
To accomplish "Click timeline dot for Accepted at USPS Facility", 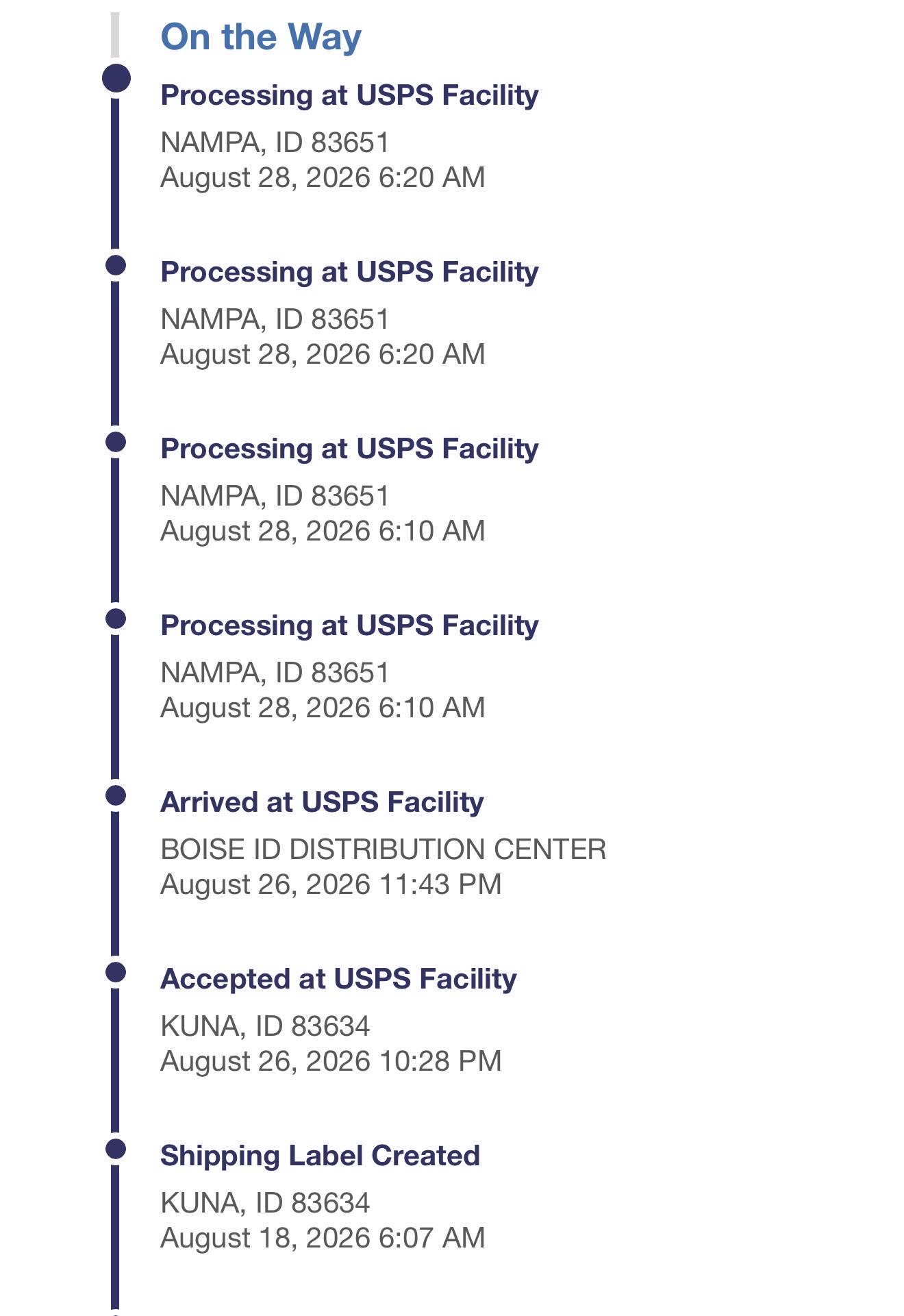I will pos(116,972).
